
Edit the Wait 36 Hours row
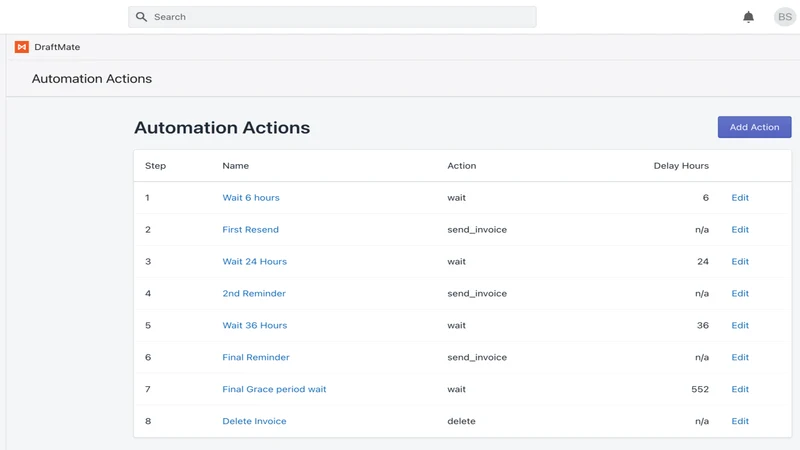740,325
